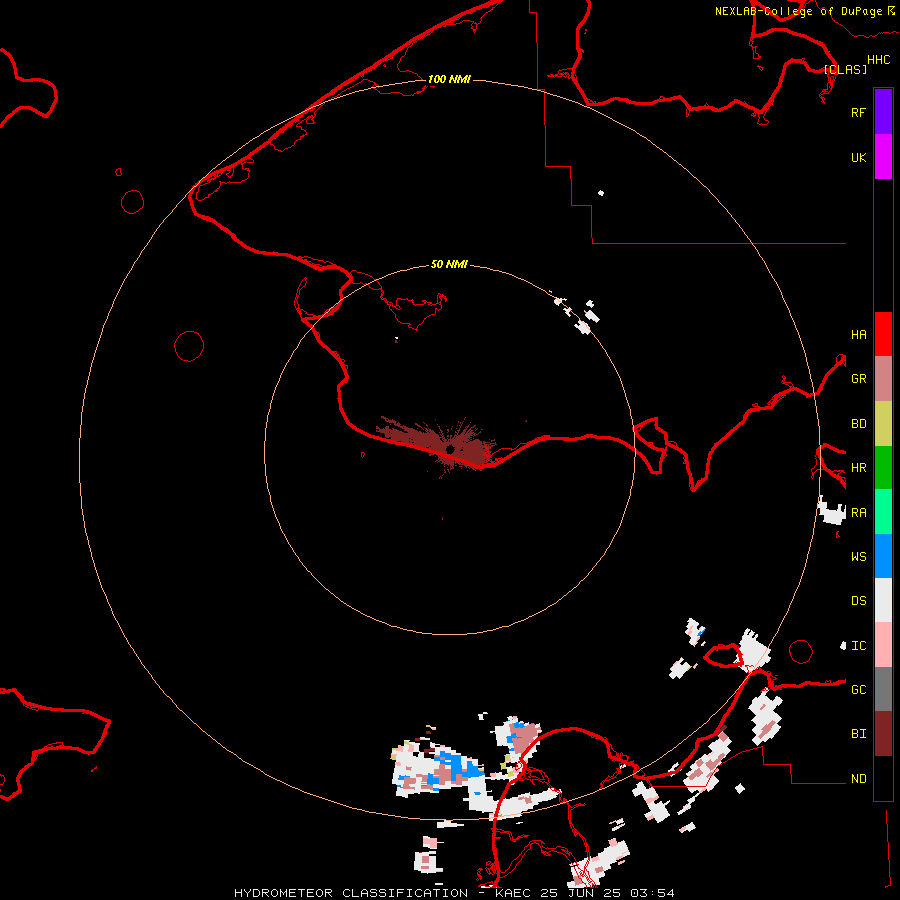Select the GC gray legend swatch
Image resolution: width=900 pixels, height=900 pixels.
pos(883,689)
